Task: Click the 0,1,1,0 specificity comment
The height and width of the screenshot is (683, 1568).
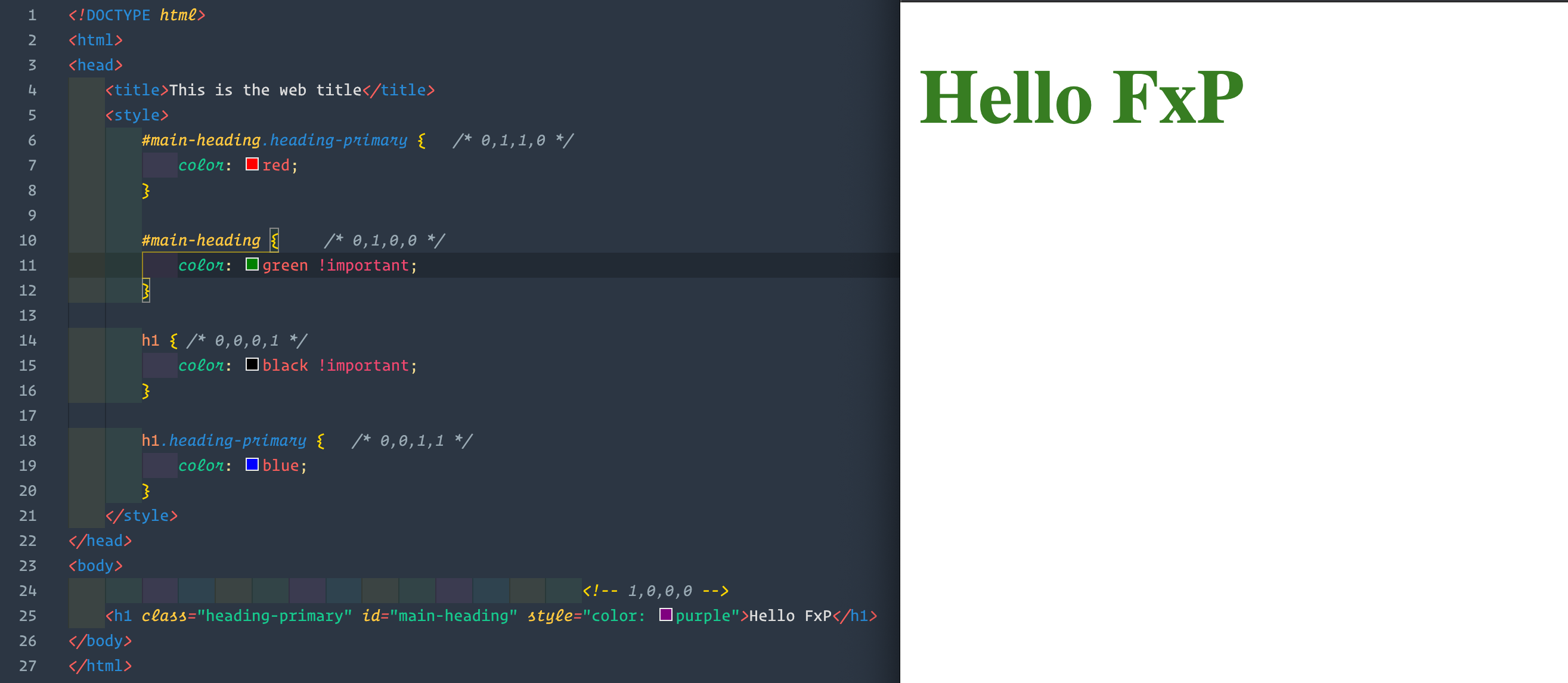Action: (x=513, y=141)
